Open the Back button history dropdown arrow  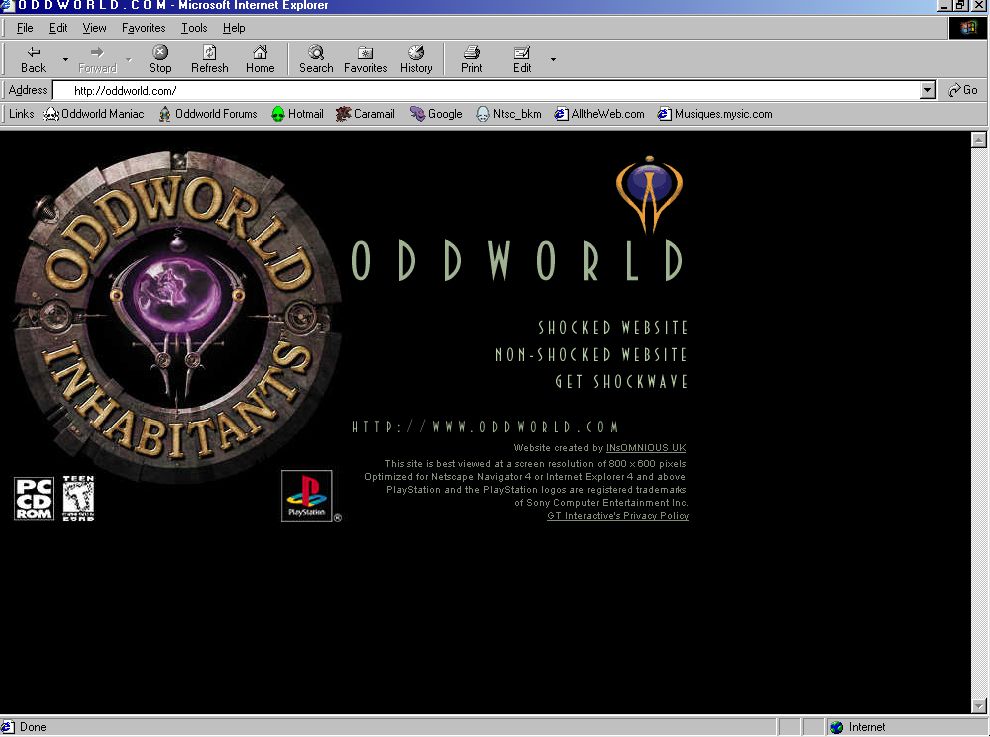pos(66,60)
